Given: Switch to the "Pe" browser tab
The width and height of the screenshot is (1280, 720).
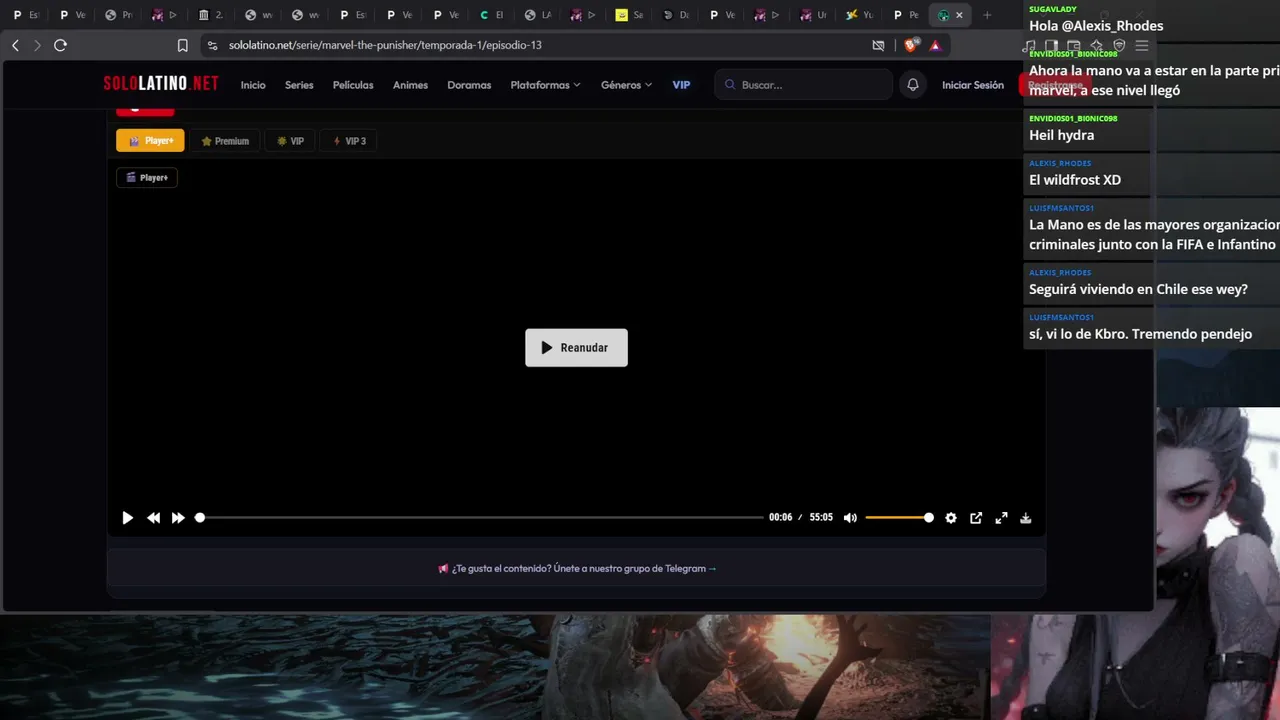Looking at the screenshot, I should point(906,15).
